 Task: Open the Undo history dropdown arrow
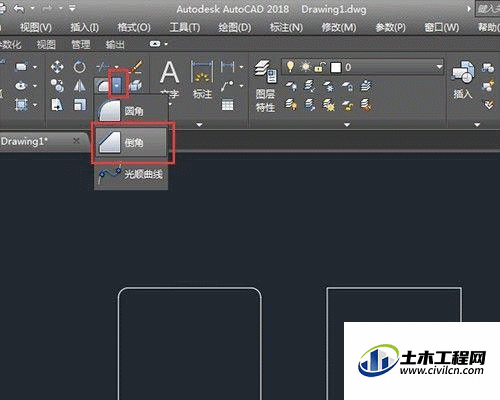[x=32, y=8]
